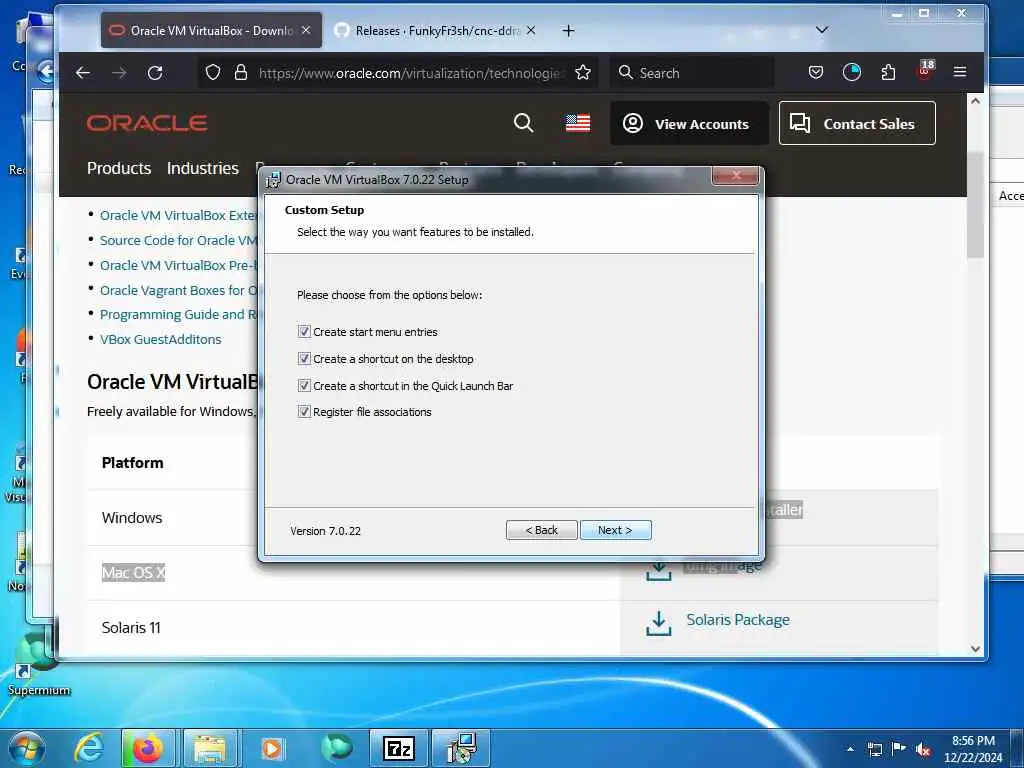
Task: Show site security padlock info
Action: (240, 72)
